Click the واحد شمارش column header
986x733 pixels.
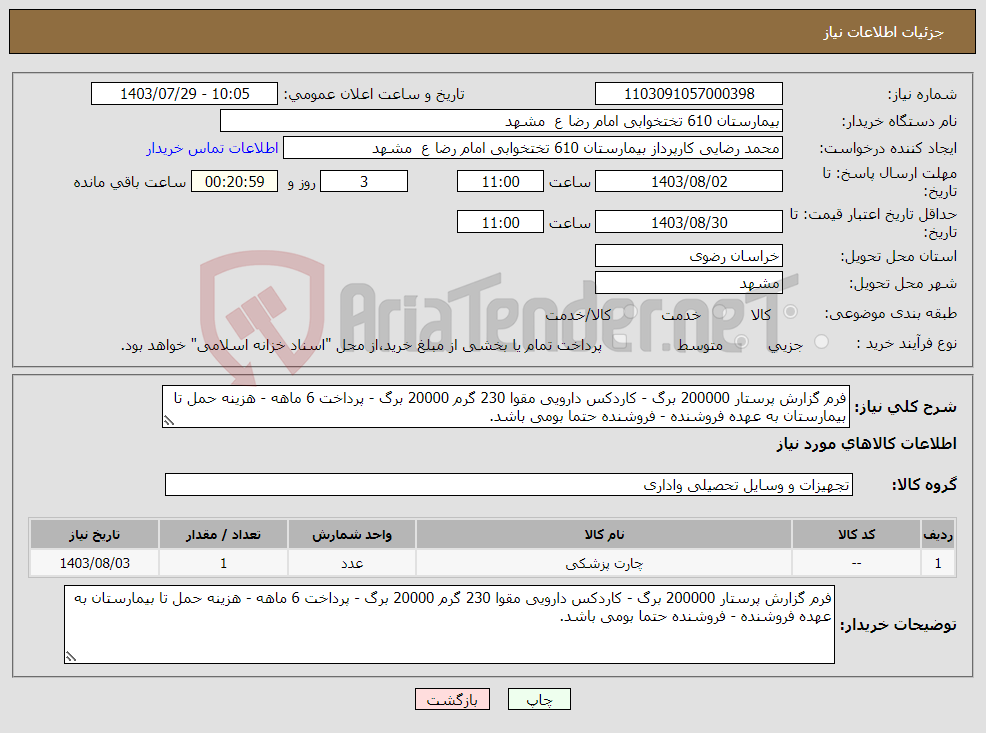(x=352, y=534)
